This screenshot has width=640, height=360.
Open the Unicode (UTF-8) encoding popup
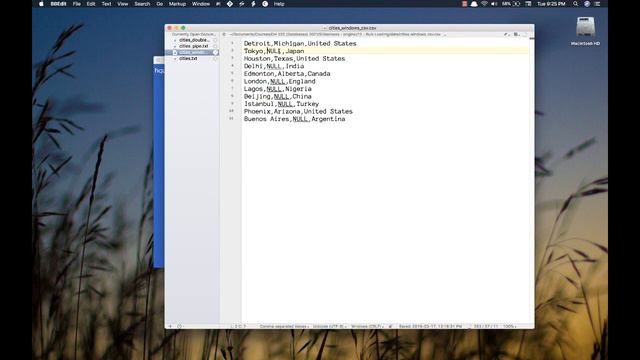330,326
